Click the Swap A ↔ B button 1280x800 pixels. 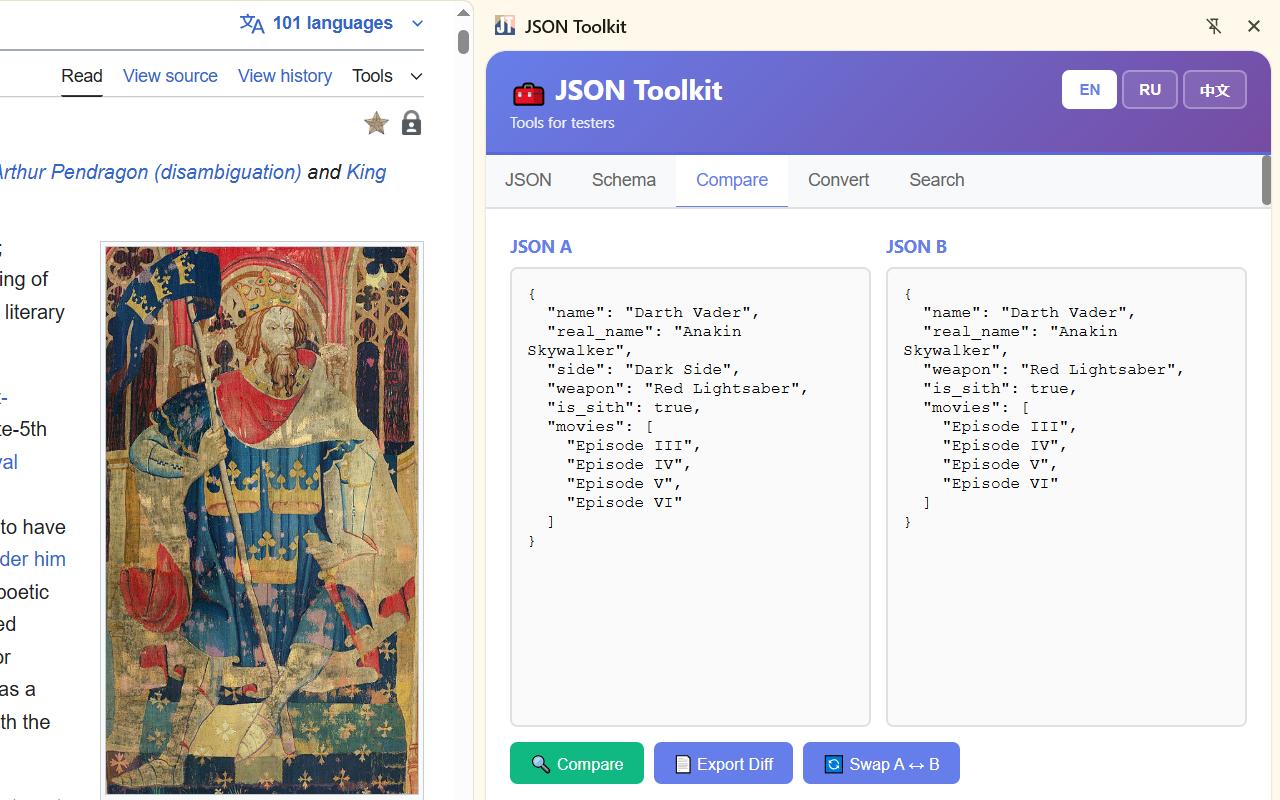881,763
